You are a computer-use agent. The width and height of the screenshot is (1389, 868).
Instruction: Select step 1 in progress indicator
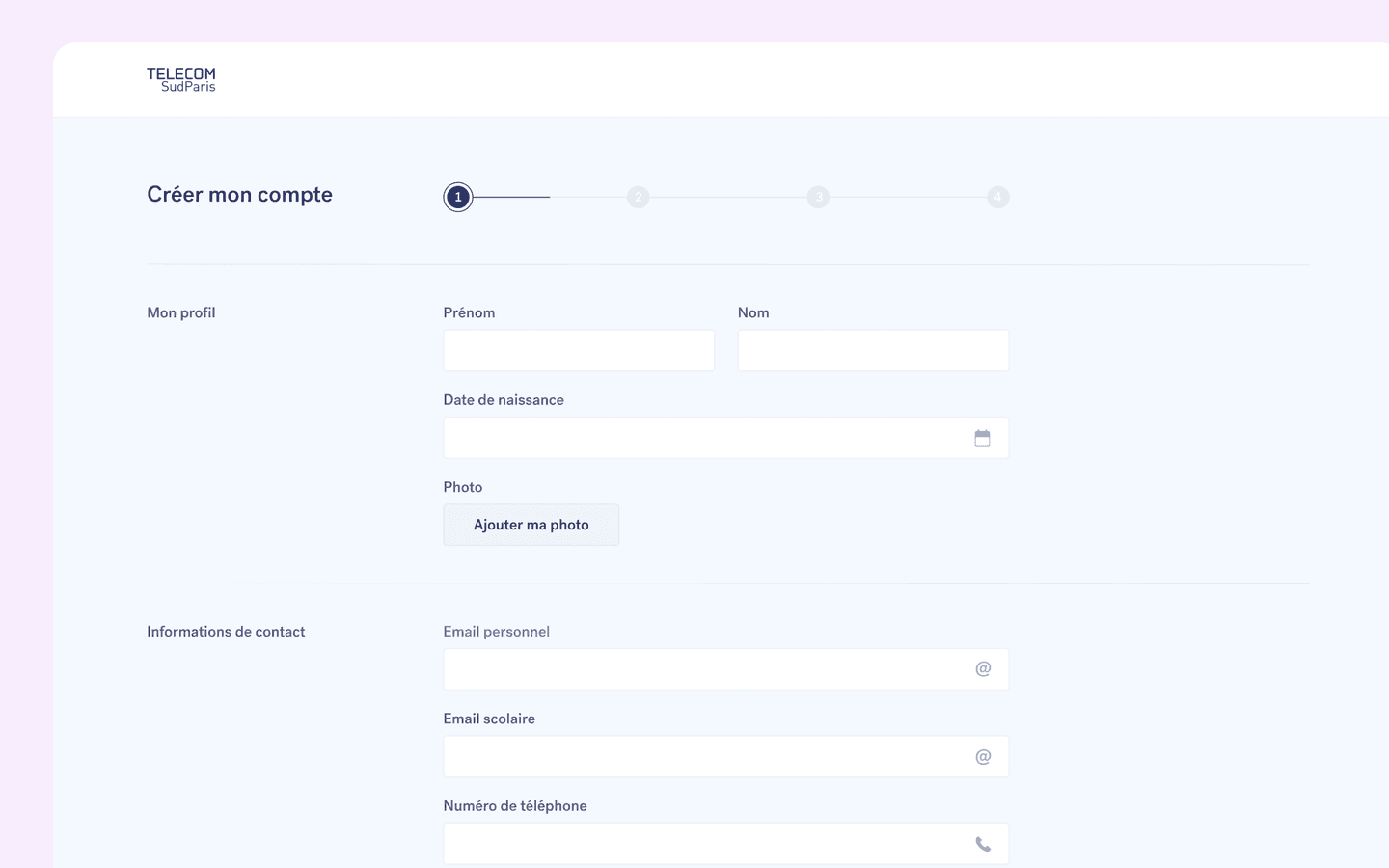tap(458, 197)
